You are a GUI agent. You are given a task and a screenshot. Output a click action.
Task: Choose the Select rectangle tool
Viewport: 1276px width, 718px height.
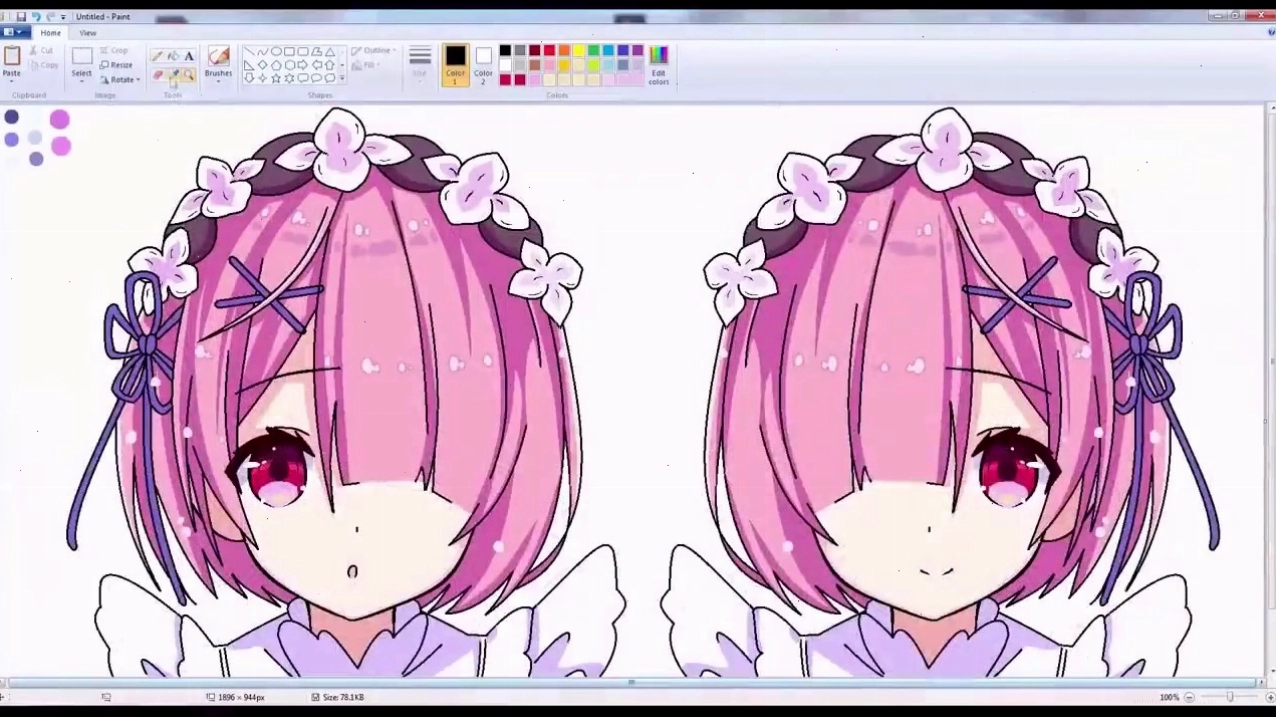point(82,56)
